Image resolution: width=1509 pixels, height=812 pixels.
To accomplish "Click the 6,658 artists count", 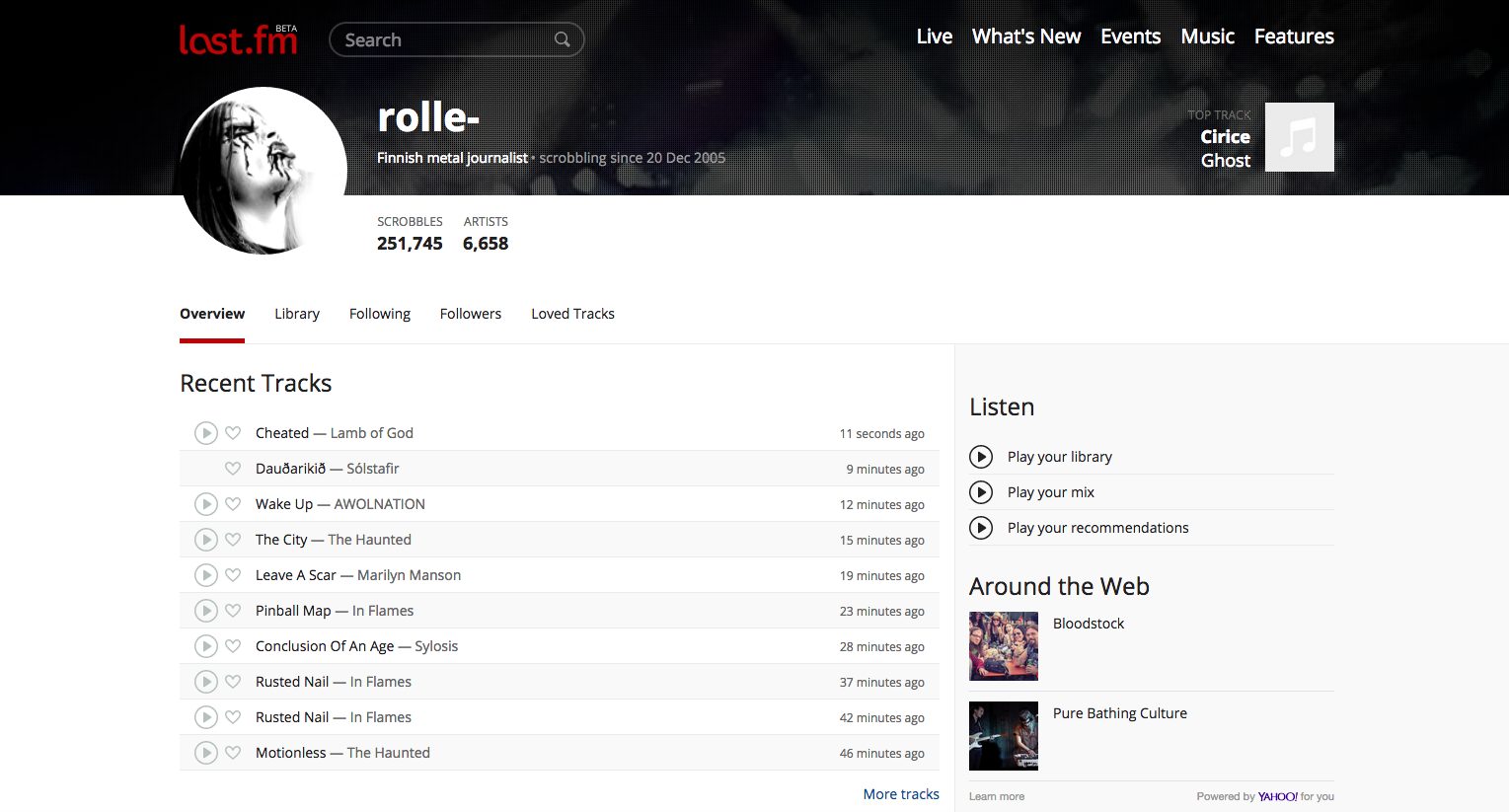I will (486, 244).
